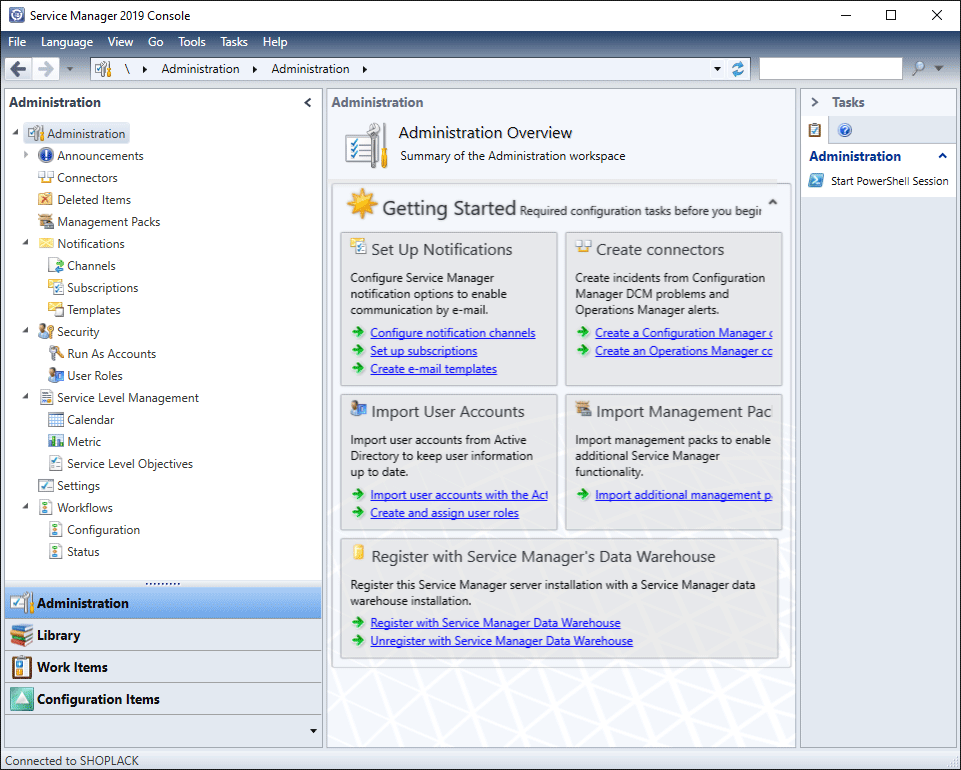This screenshot has width=961, height=770.
Task: Click into the search input box
Action: click(x=830, y=69)
